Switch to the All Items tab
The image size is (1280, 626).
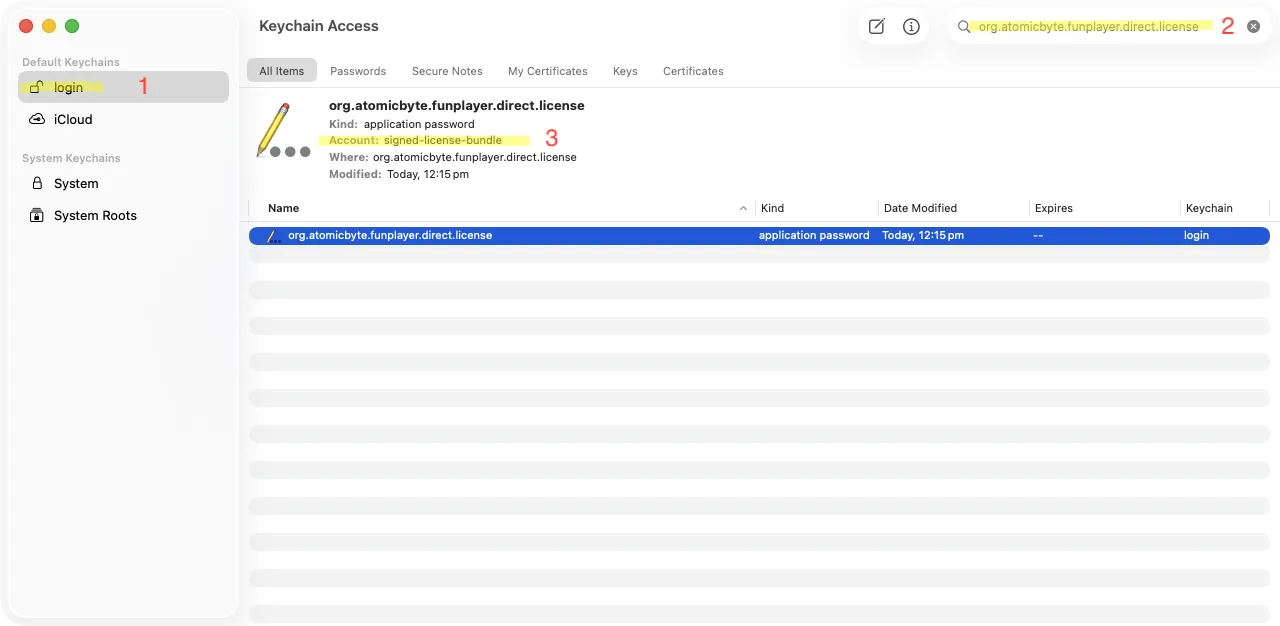(282, 71)
